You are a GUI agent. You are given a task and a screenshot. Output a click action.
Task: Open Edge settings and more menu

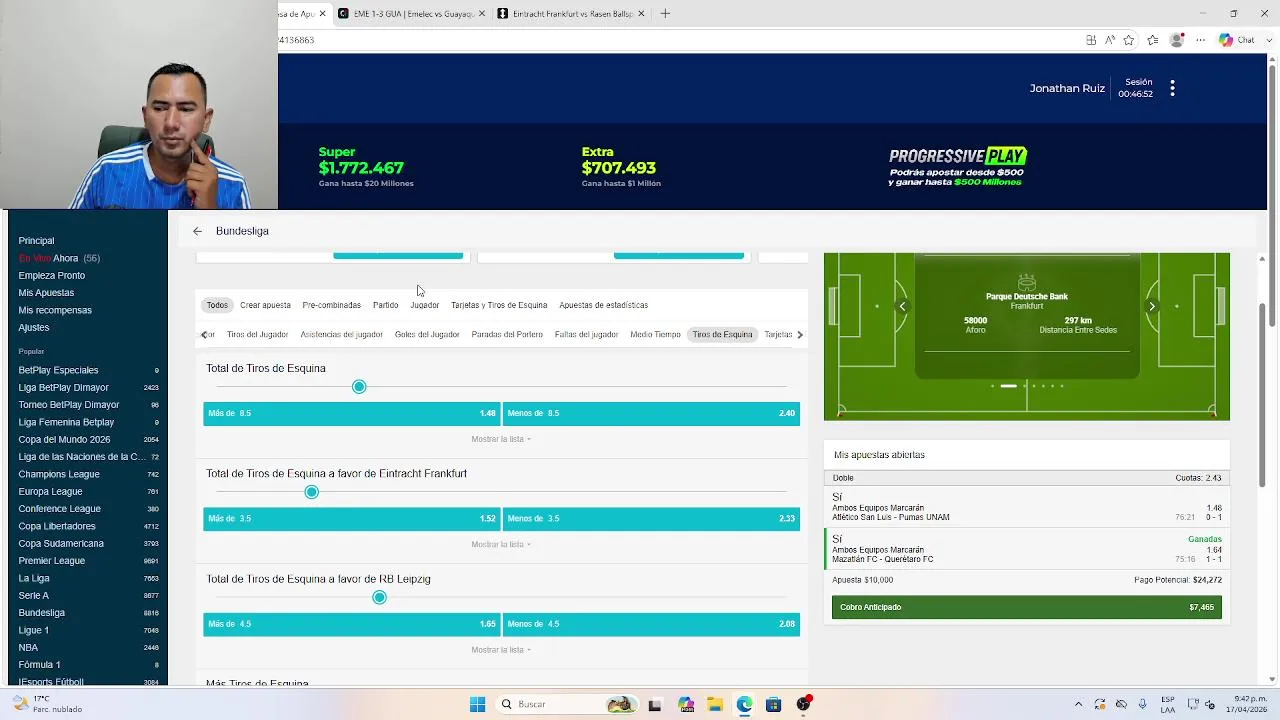tap(1201, 40)
